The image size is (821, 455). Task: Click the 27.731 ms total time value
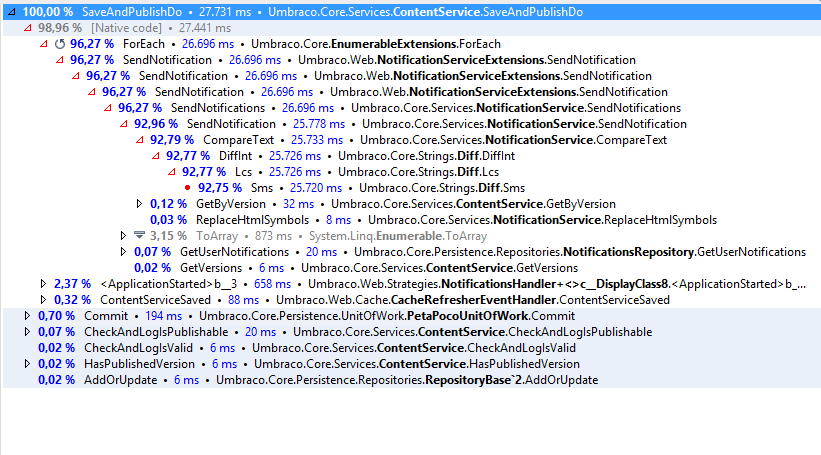pyautogui.click(x=225, y=12)
